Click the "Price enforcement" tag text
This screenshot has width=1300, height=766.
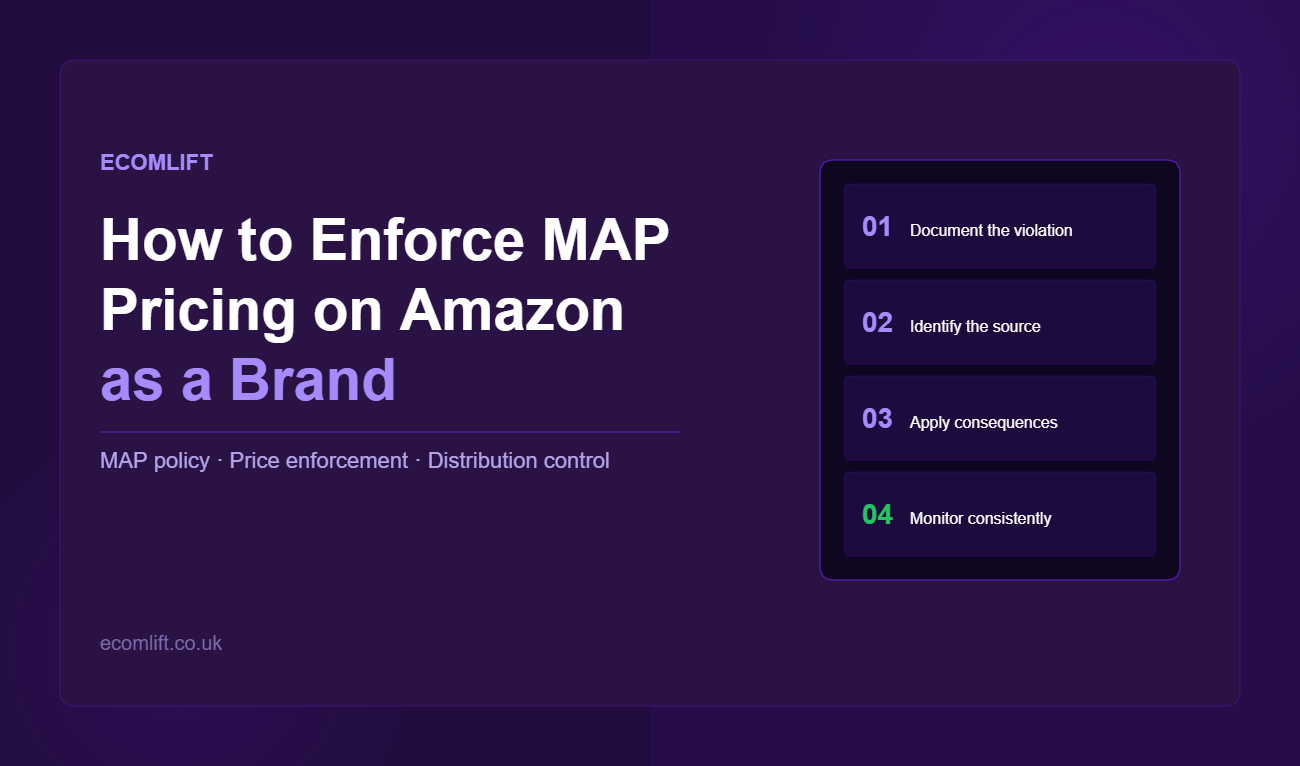(319, 461)
